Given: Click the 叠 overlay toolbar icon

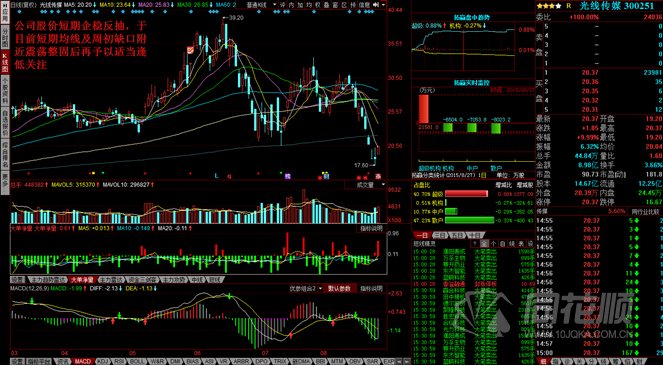Looking at the screenshot, I should 326,4.
